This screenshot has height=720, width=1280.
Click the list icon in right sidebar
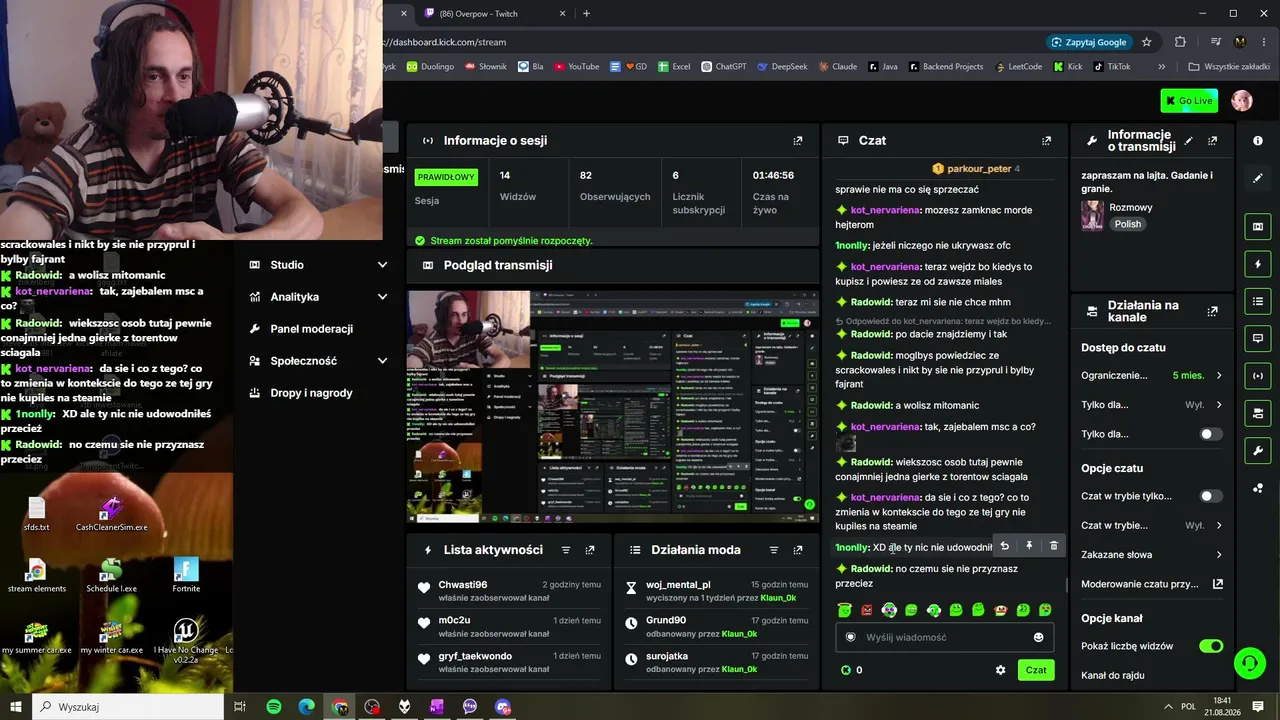[x=1258, y=301]
